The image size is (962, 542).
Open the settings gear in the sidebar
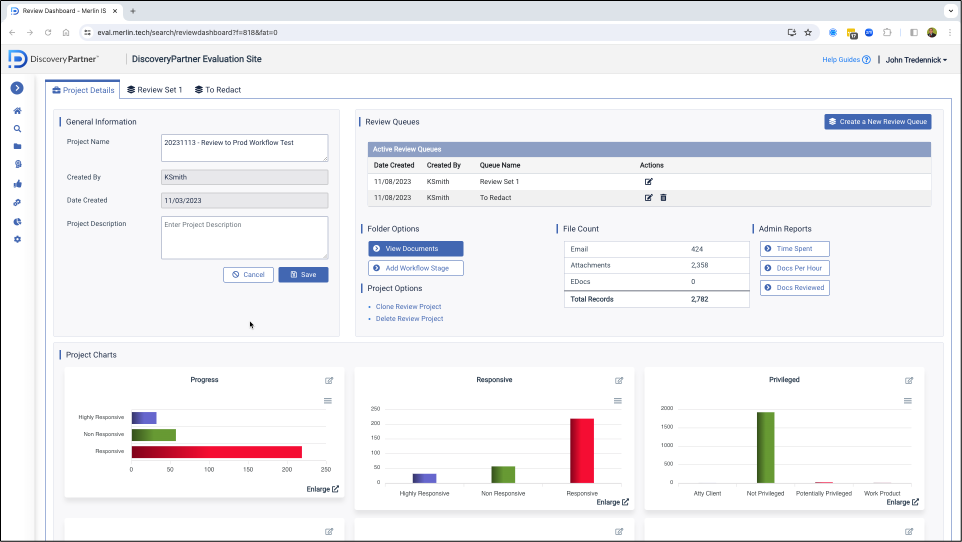tap(17, 240)
